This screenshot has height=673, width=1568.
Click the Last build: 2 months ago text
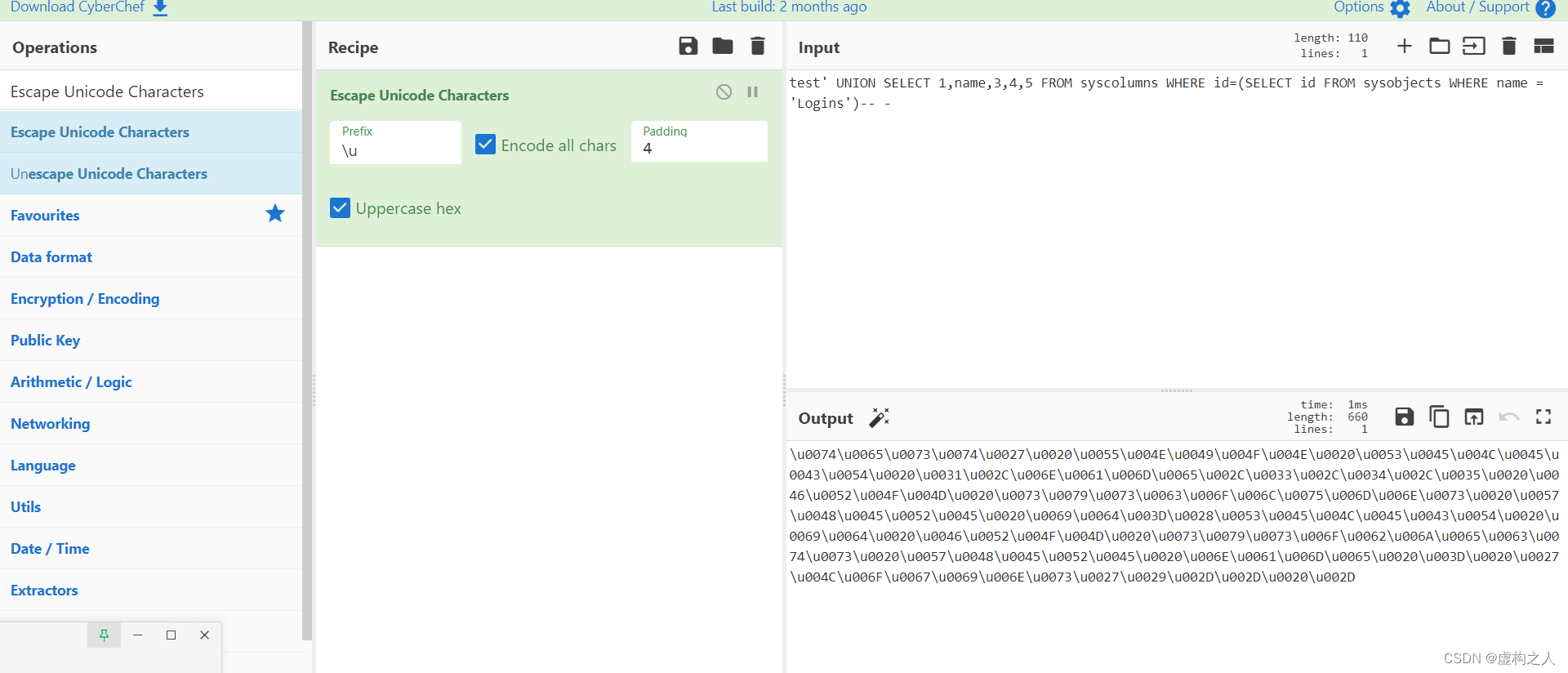(x=789, y=7)
